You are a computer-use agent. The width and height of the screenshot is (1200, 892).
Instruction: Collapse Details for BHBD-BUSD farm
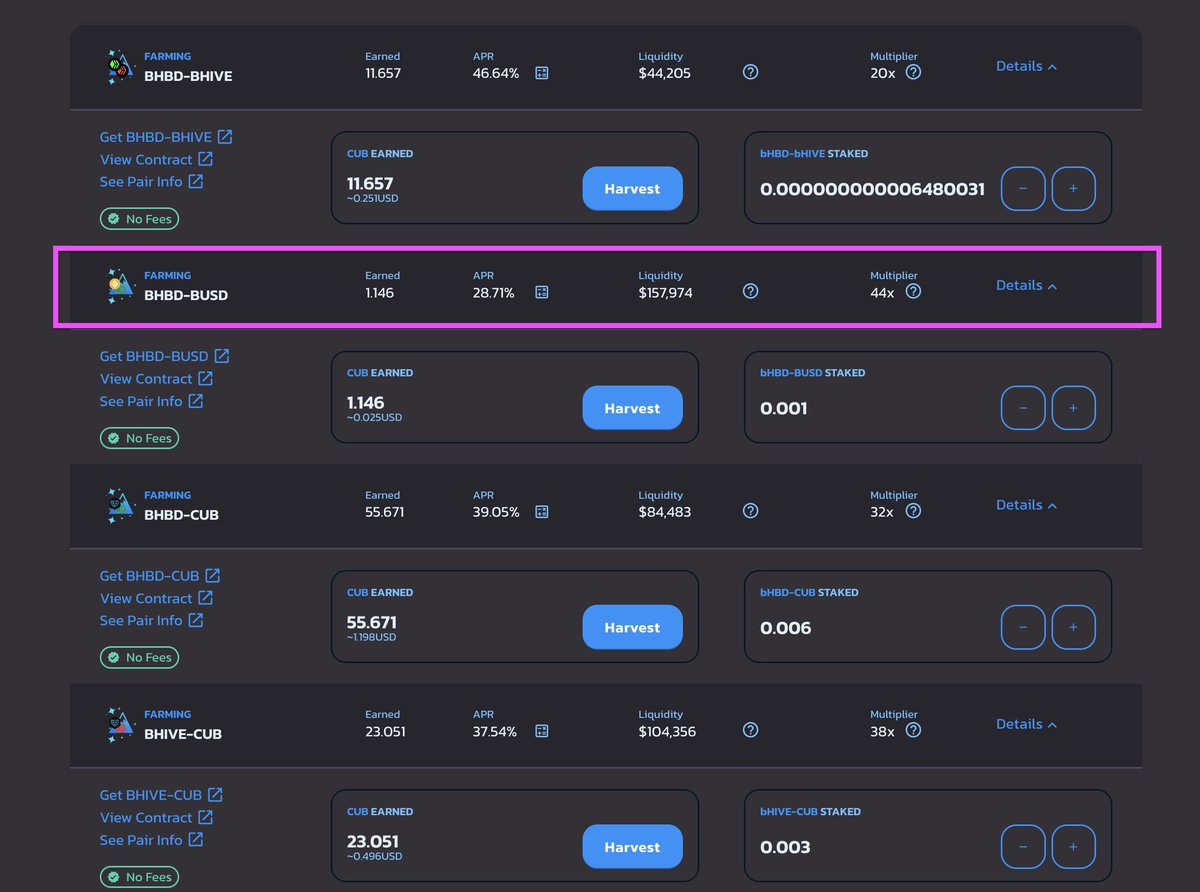pyautogui.click(x=1026, y=285)
